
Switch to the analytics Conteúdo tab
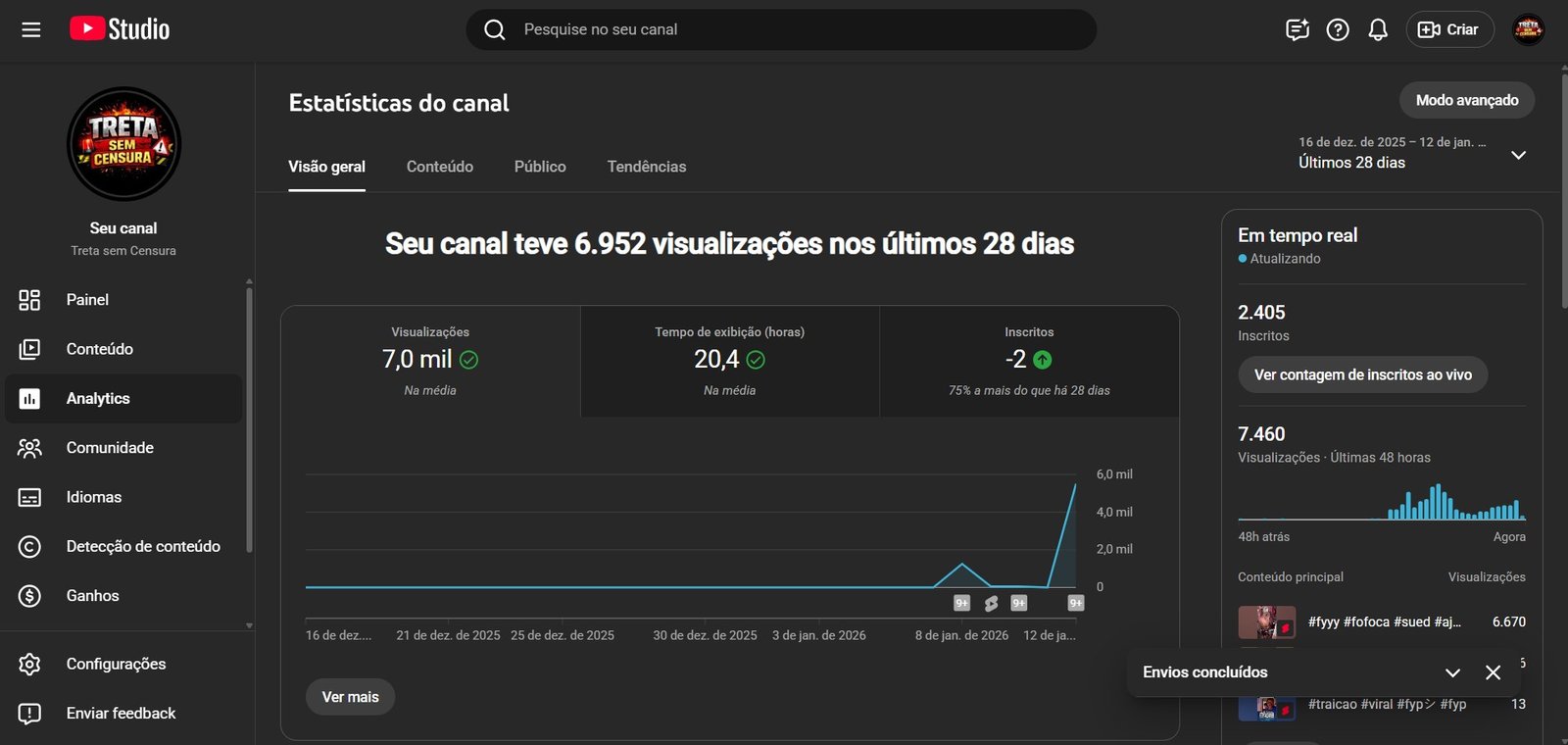coord(440,167)
